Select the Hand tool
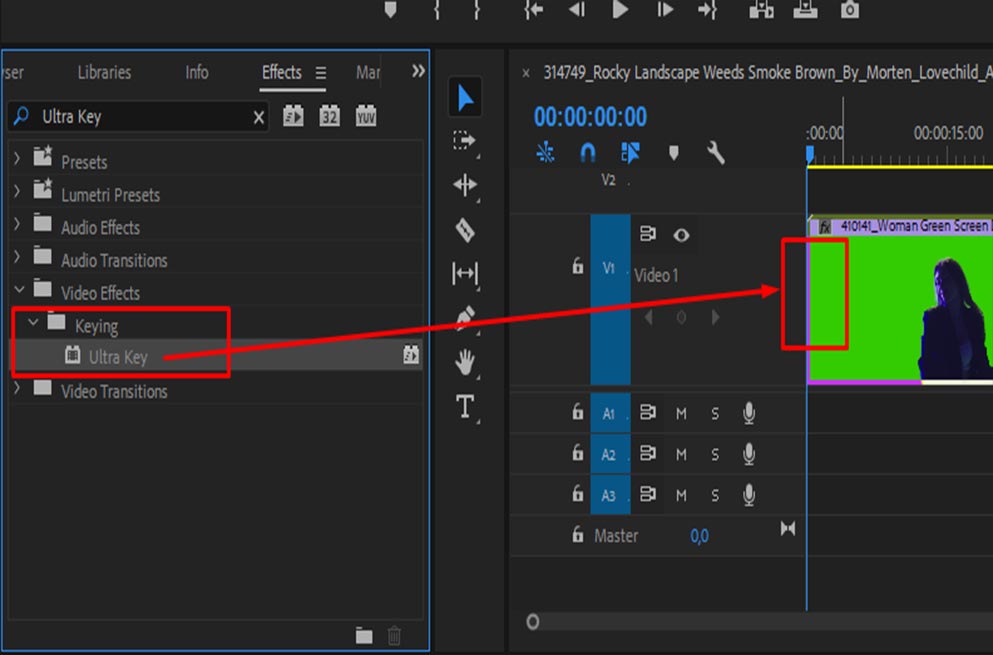Image resolution: width=993 pixels, height=655 pixels. click(x=465, y=362)
